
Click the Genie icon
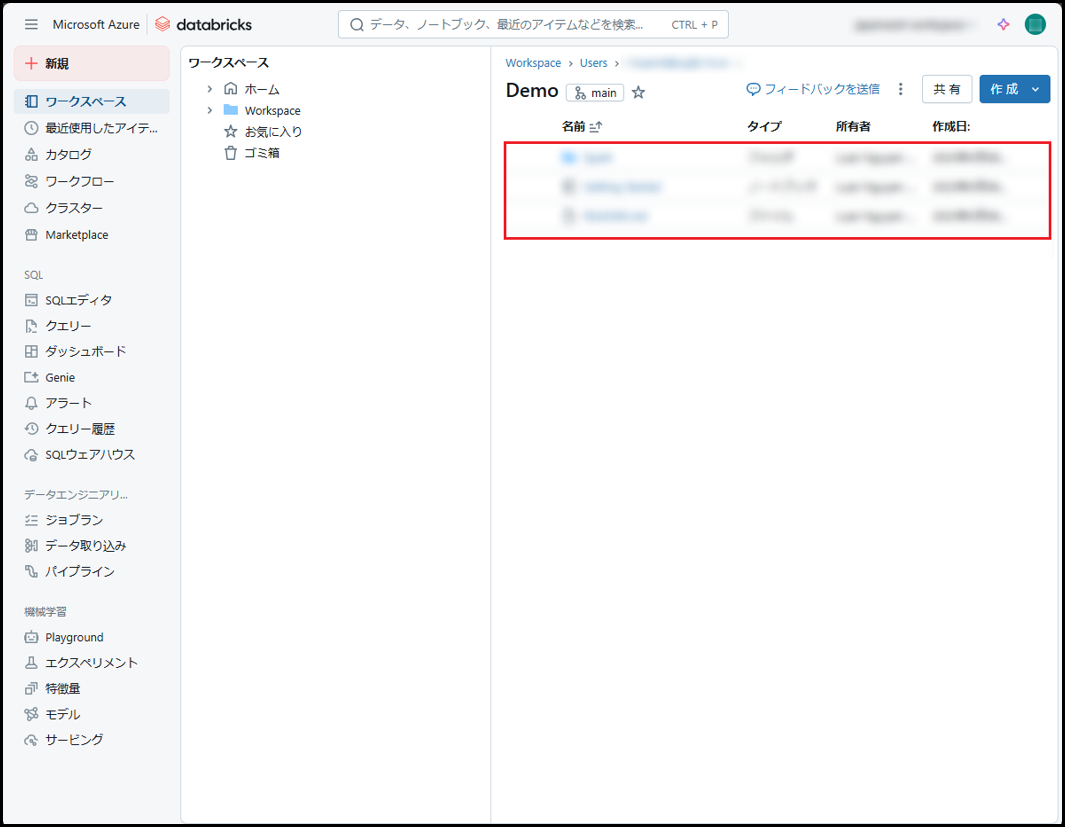point(31,377)
